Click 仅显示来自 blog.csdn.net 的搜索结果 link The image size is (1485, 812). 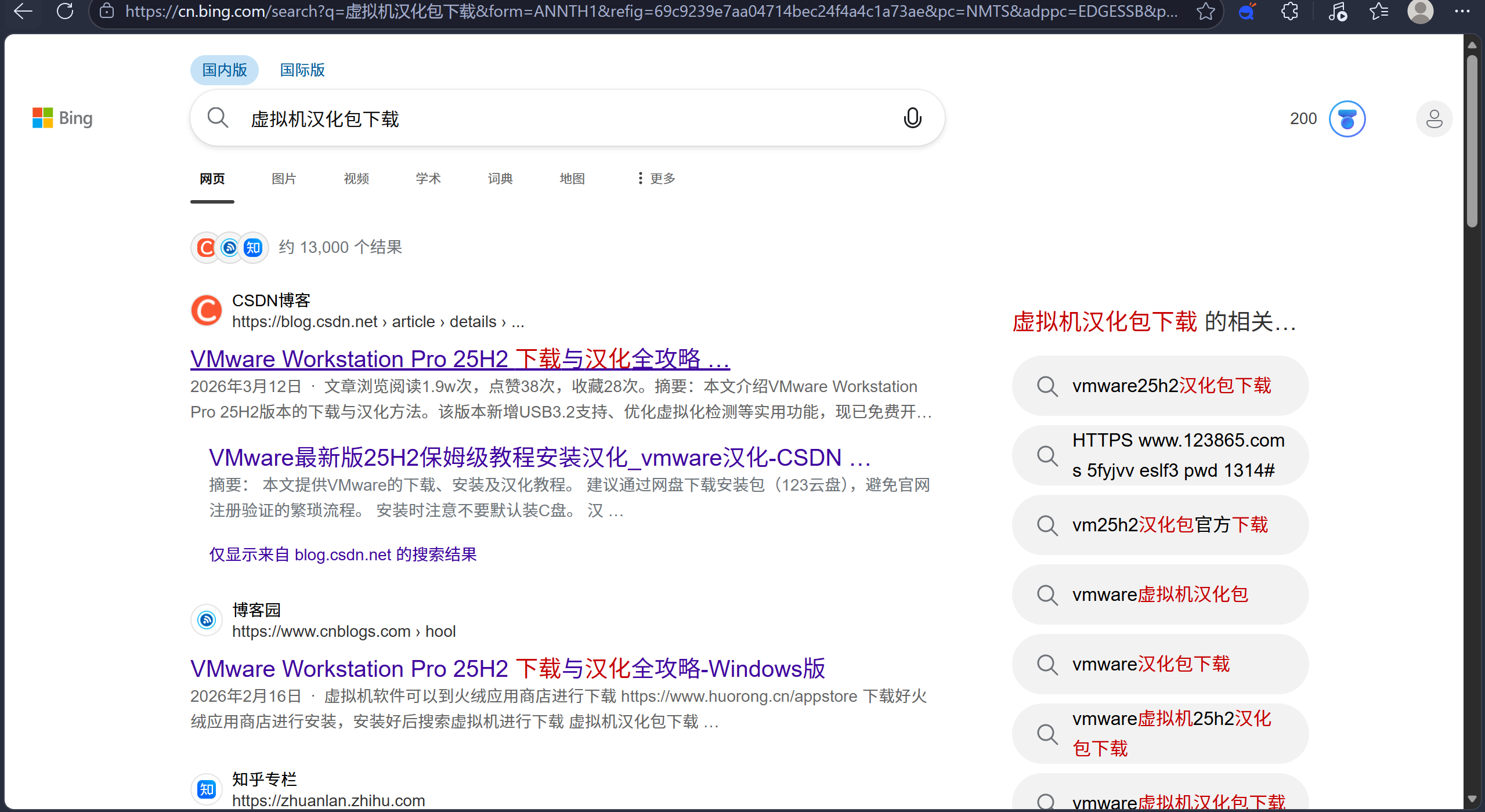coord(342,554)
